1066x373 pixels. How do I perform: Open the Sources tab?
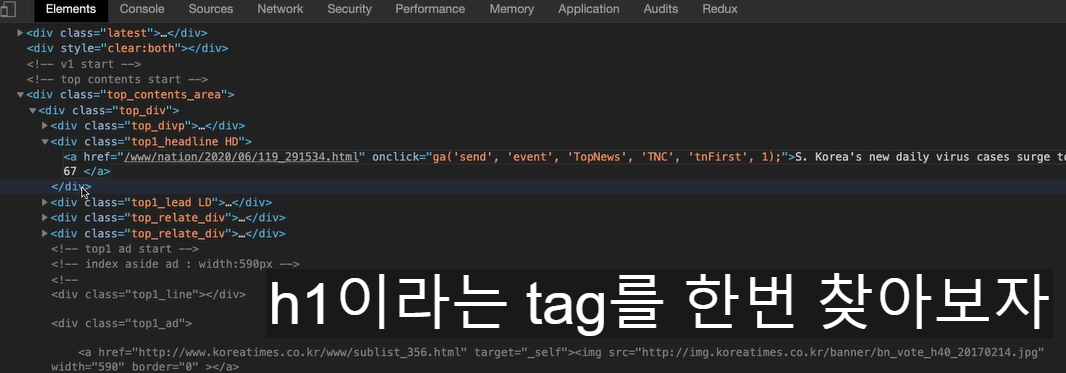tap(211, 10)
